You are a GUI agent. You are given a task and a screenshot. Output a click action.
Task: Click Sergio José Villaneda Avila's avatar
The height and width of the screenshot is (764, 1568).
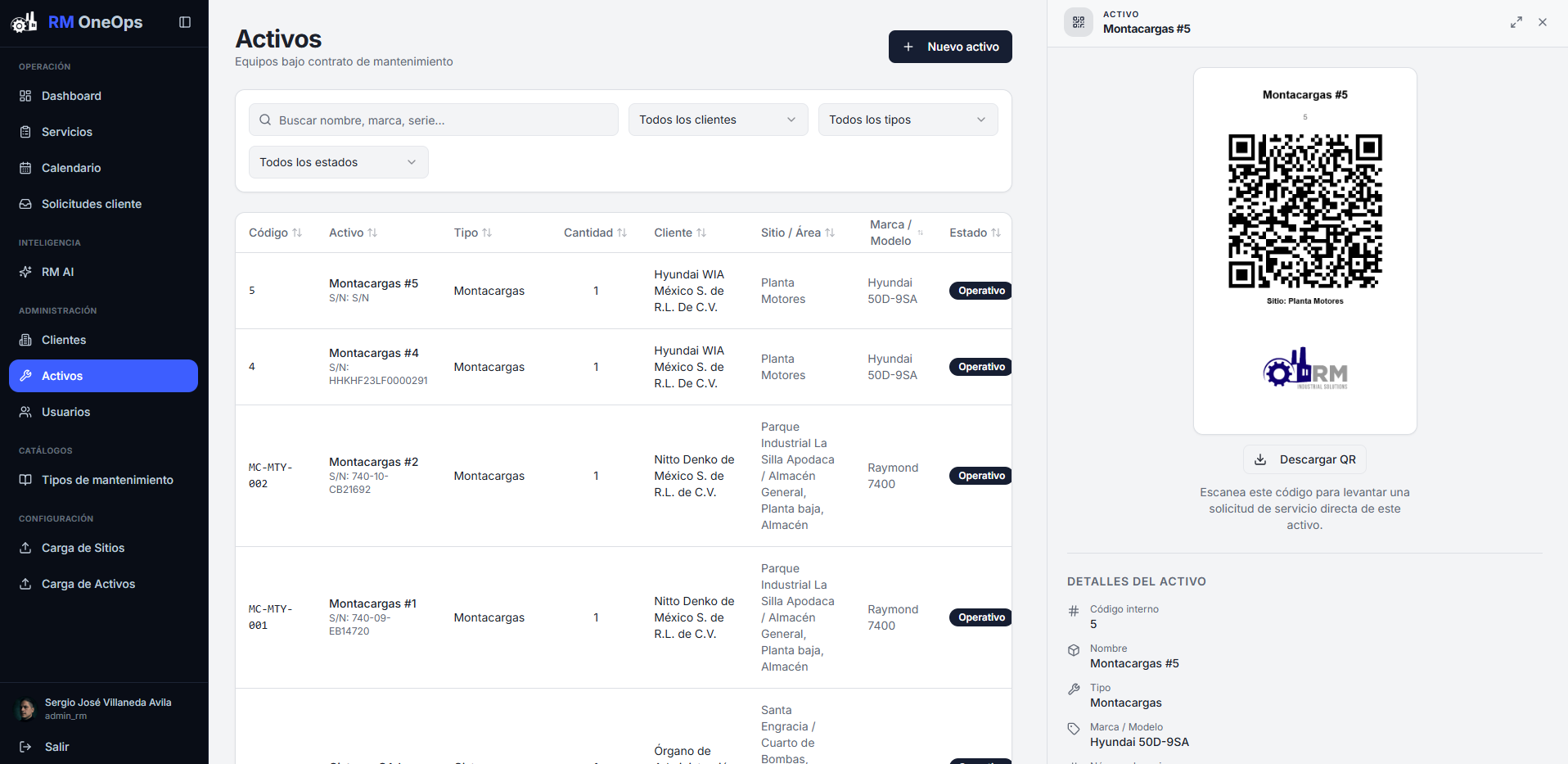tap(26, 709)
